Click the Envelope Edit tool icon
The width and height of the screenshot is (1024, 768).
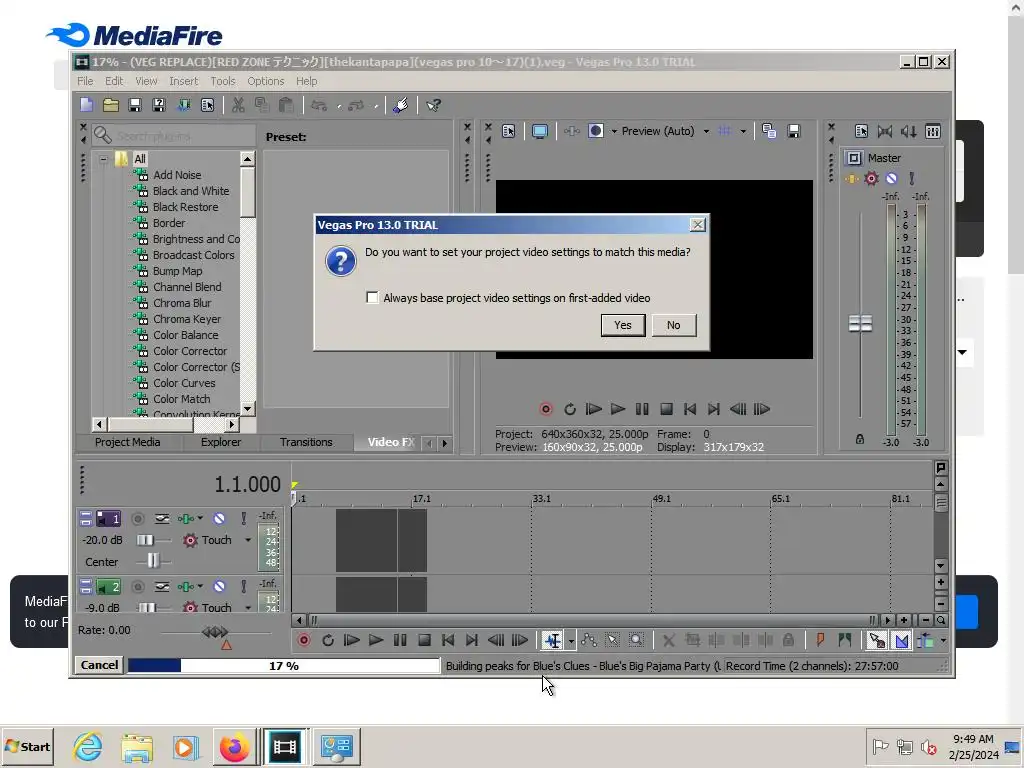[588, 640]
